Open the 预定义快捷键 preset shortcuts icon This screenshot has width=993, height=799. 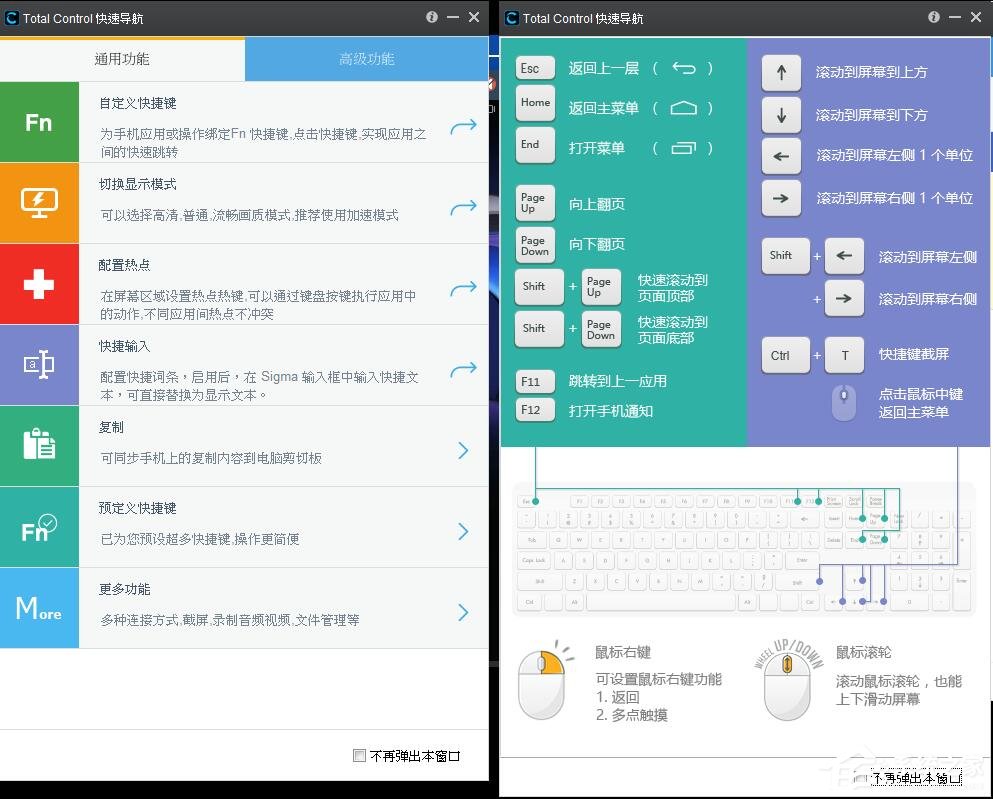pyautogui.click(x=40, y=527)
